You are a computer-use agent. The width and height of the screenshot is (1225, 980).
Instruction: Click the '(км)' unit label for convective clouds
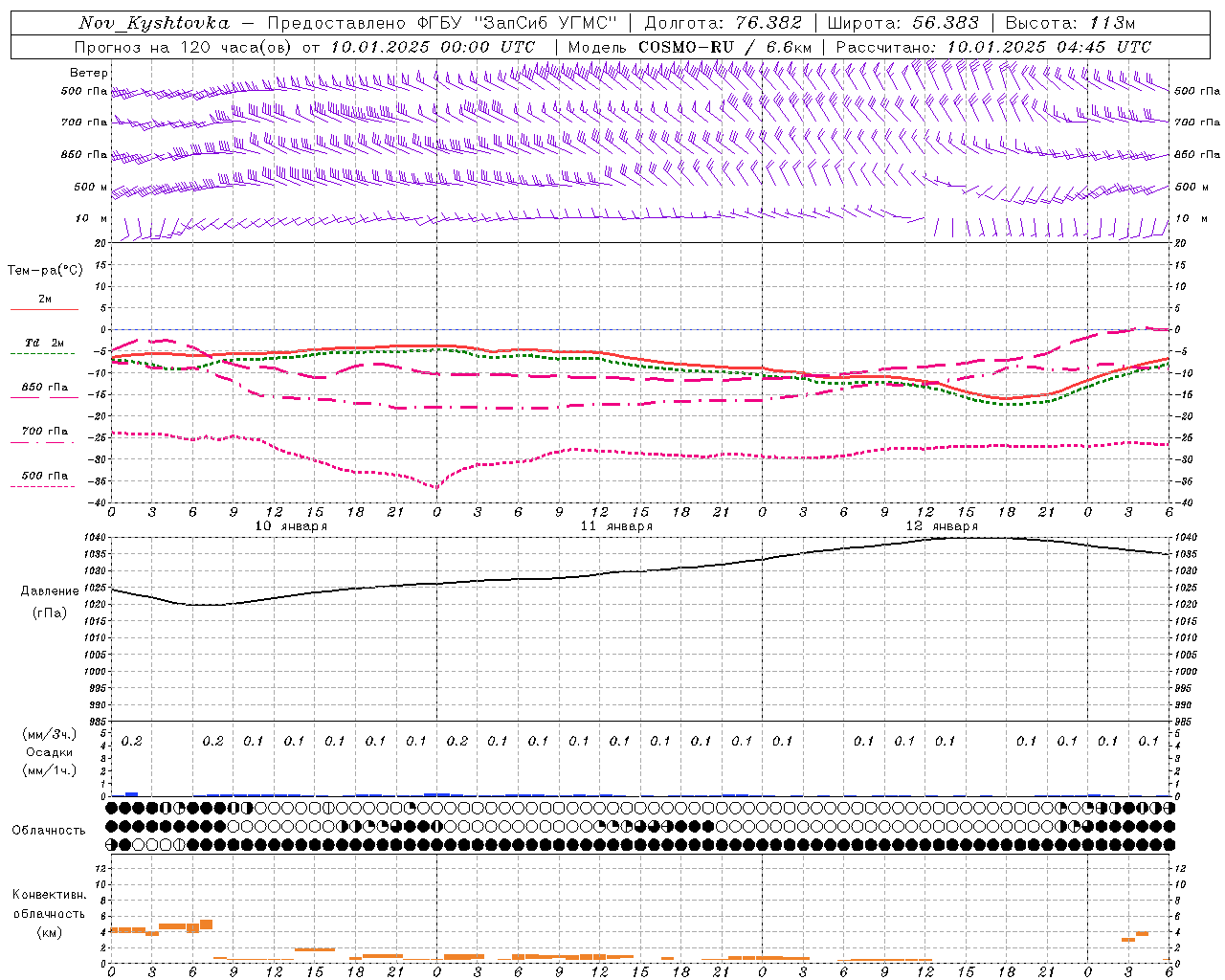click(49, 932)
